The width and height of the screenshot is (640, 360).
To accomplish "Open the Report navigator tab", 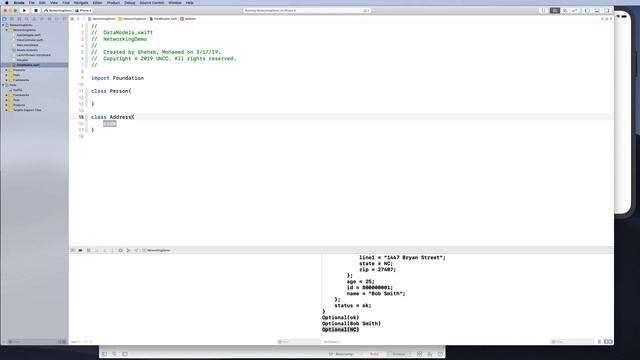I will click(x=64, y=19).
